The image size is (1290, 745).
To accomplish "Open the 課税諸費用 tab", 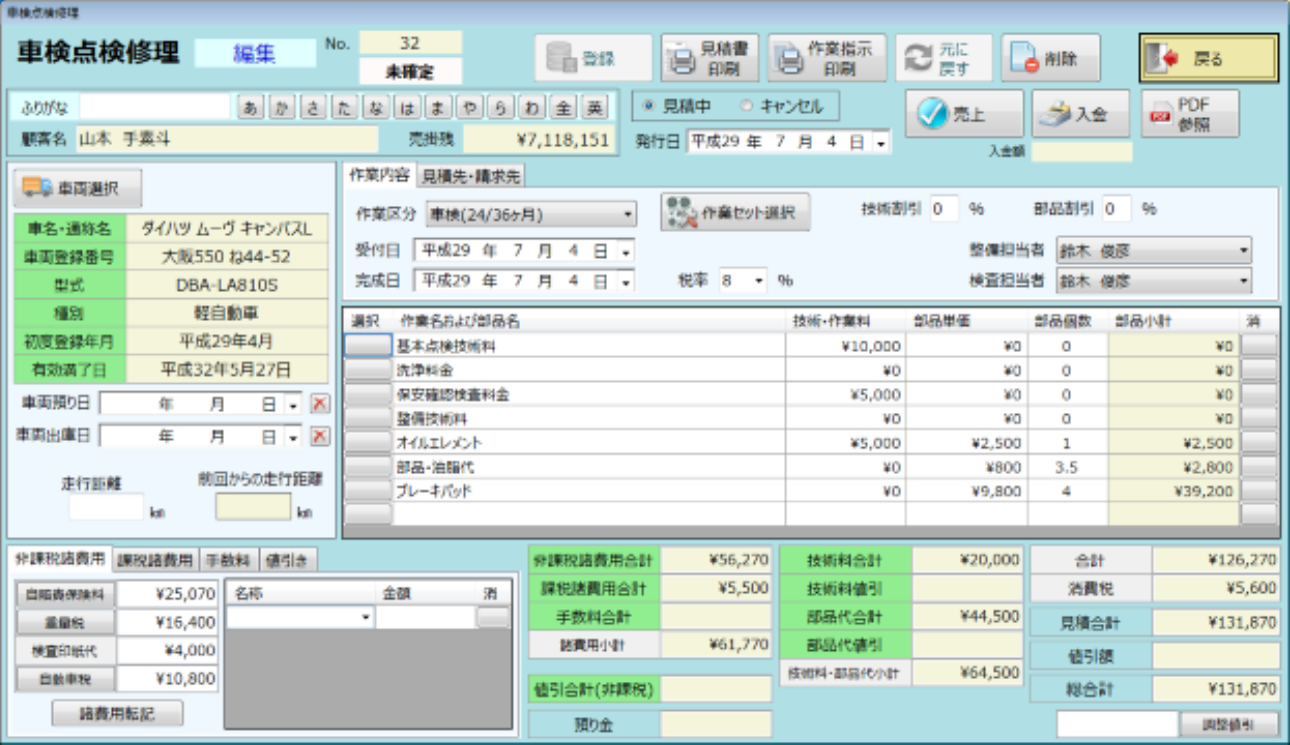I will pyautogui.click(x=155, y=559).
